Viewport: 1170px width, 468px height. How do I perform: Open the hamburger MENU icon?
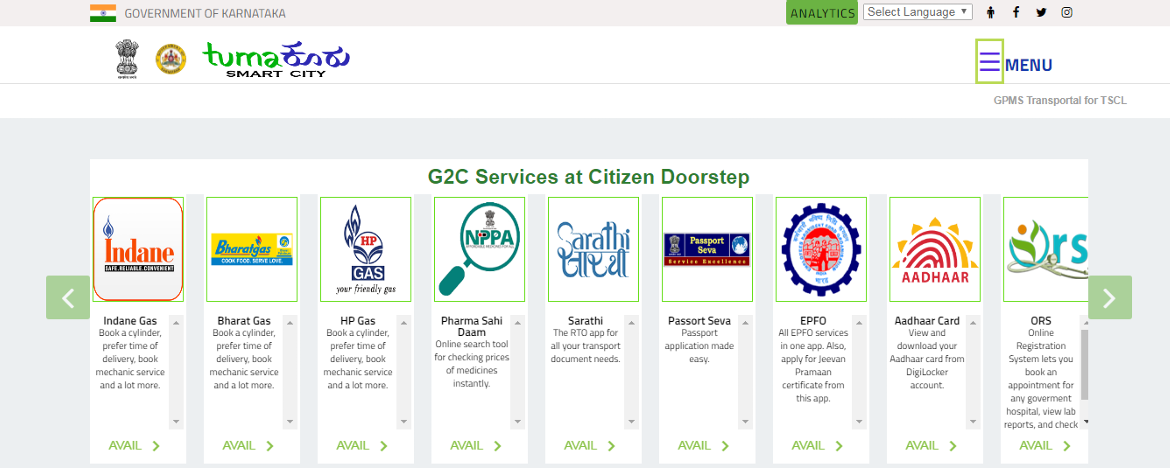coord(989,62)
